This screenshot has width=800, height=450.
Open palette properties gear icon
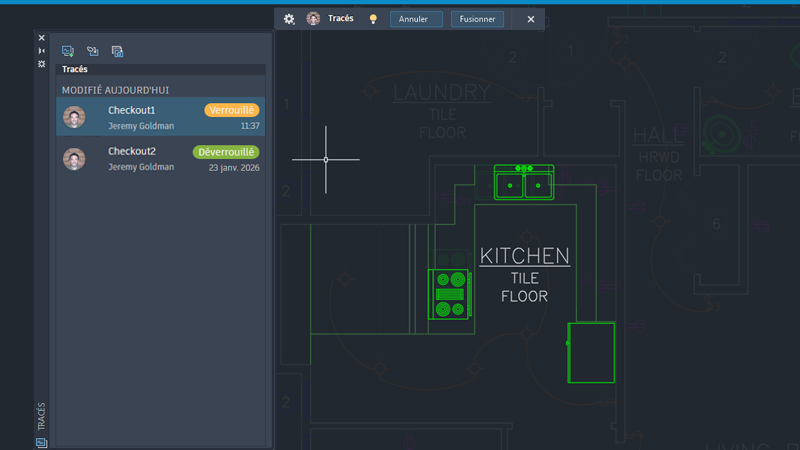41,64
